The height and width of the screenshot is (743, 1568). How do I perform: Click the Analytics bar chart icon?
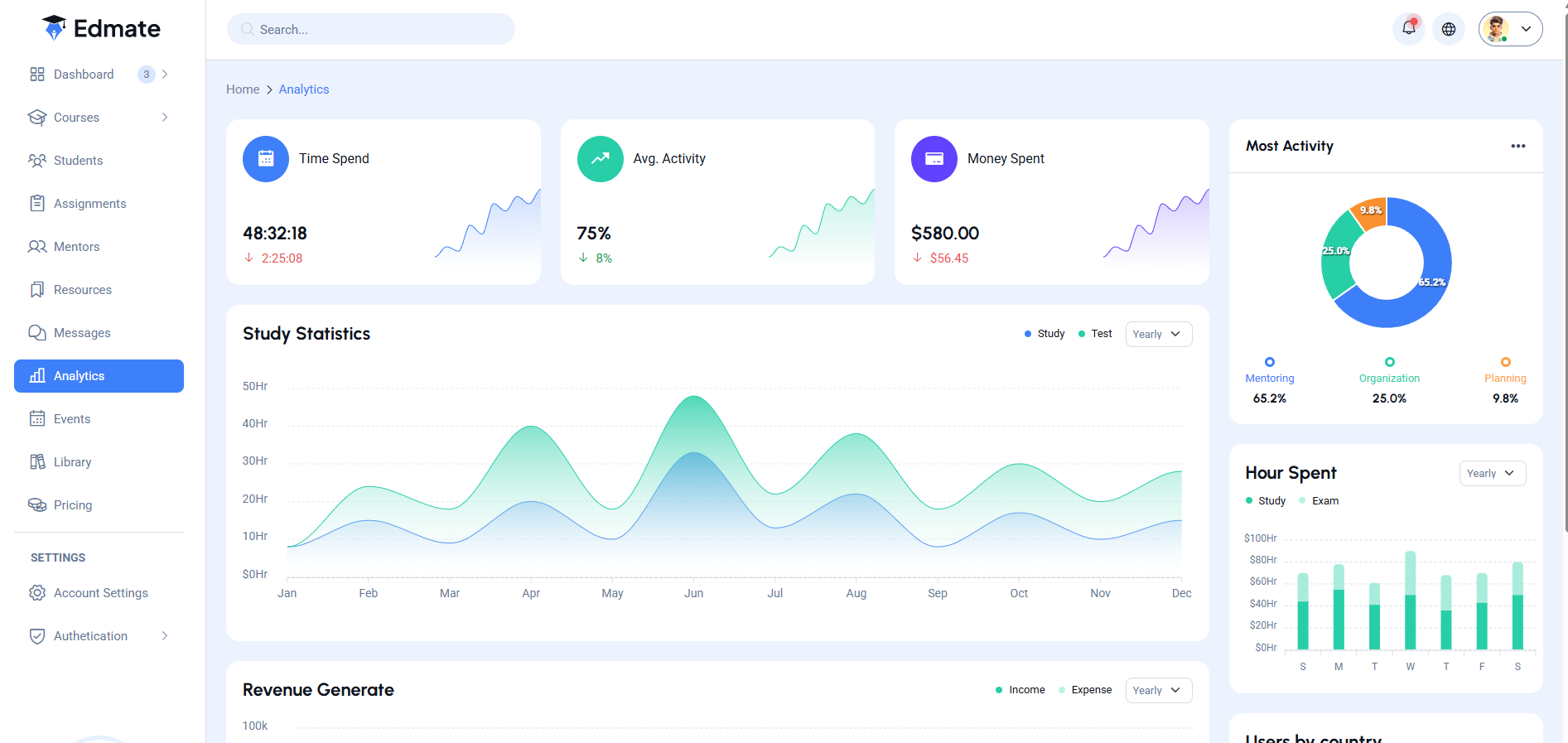[x=37, y=376]
